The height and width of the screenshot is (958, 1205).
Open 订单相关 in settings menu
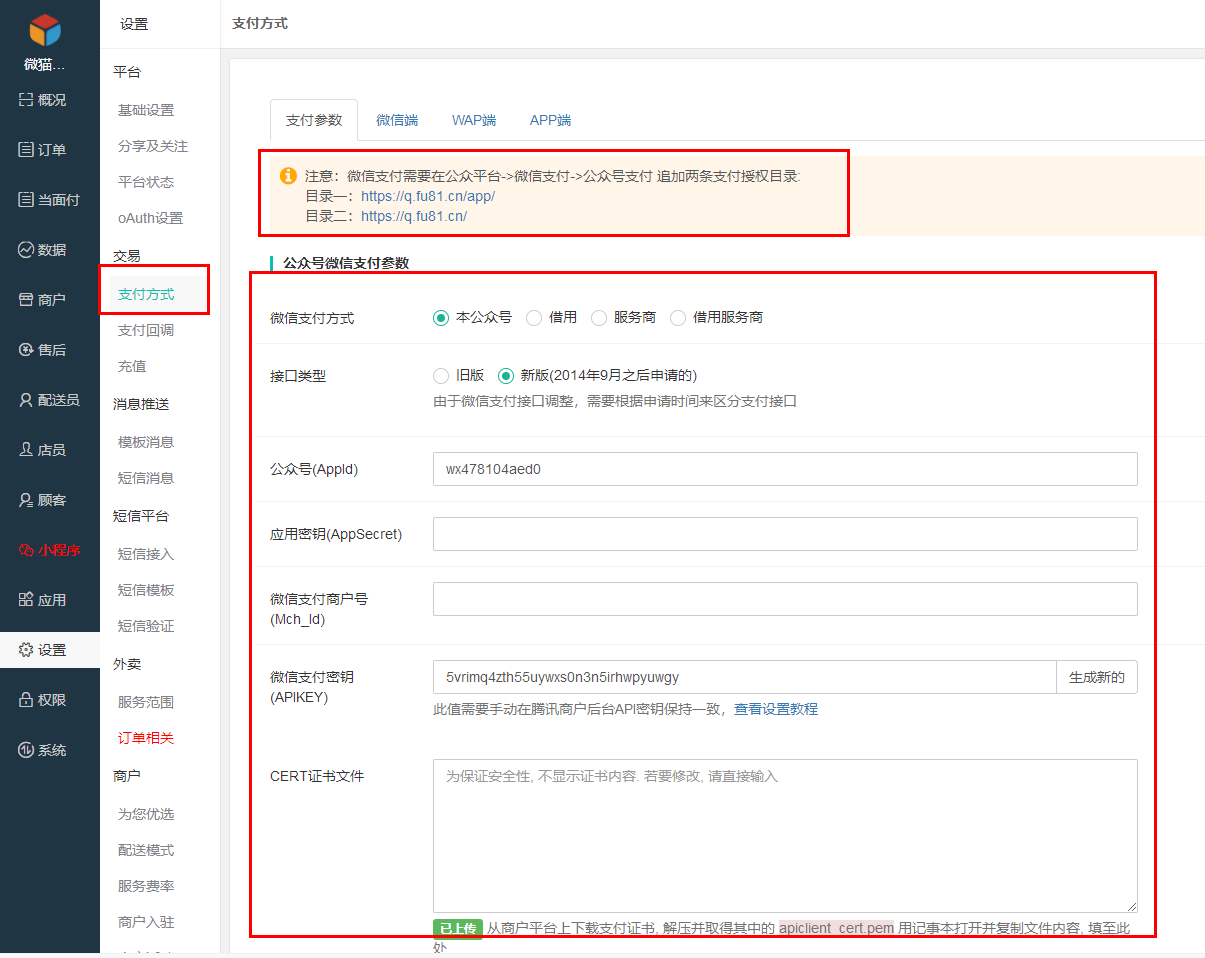146,738
